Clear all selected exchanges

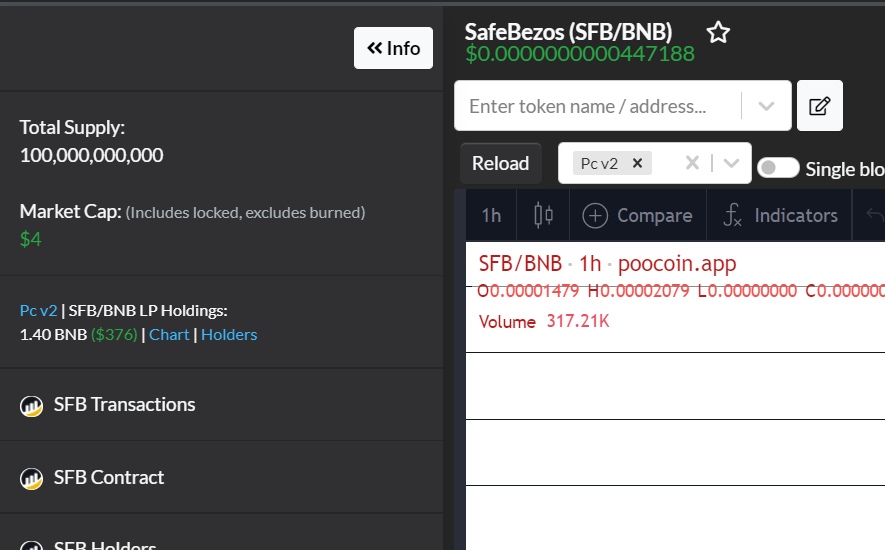click(x=692, y=163)
